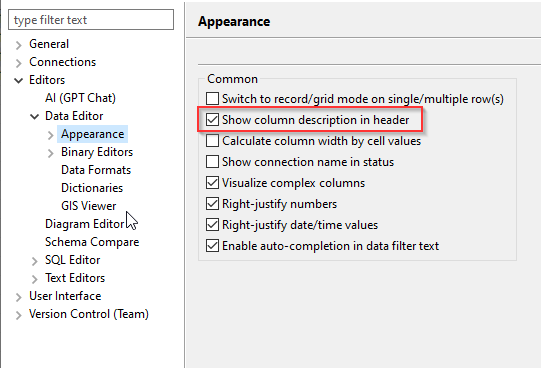Viewport: 541px width, 368px height.
Task: Expand the Text Editors node
Action: click(35, 279)
